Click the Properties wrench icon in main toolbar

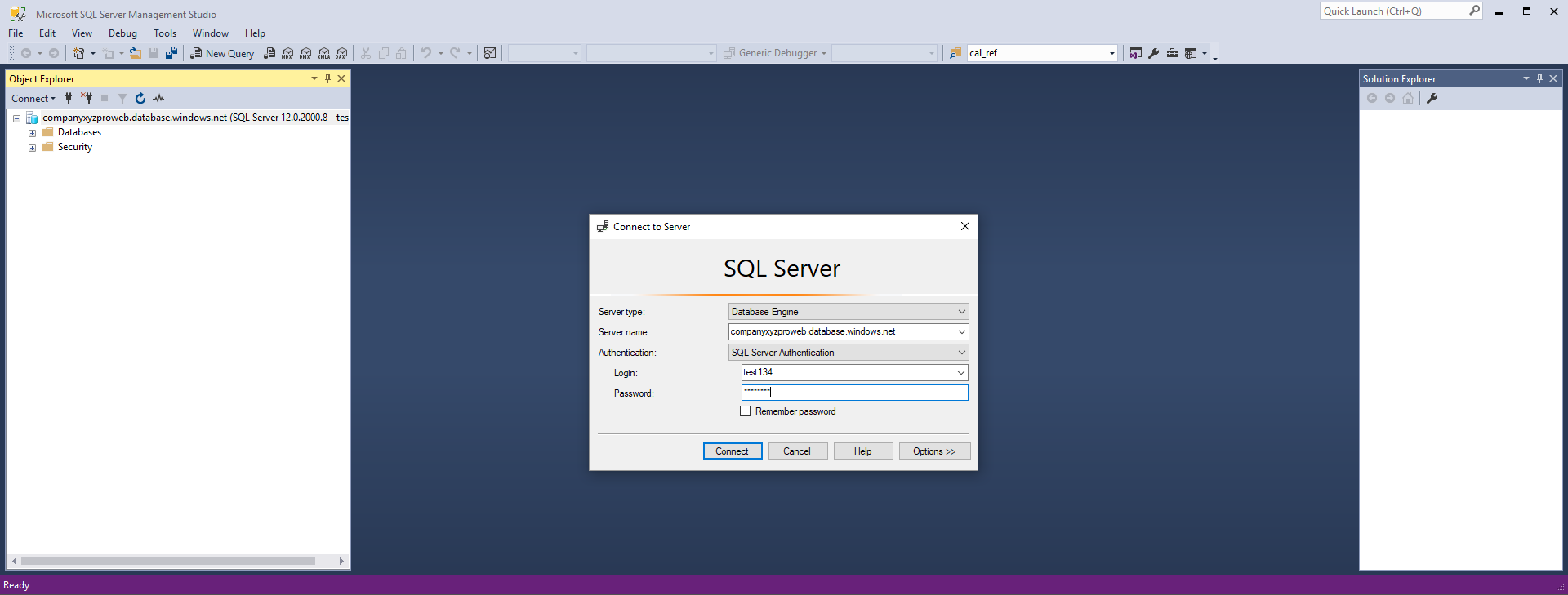[x=1154, y=53]
